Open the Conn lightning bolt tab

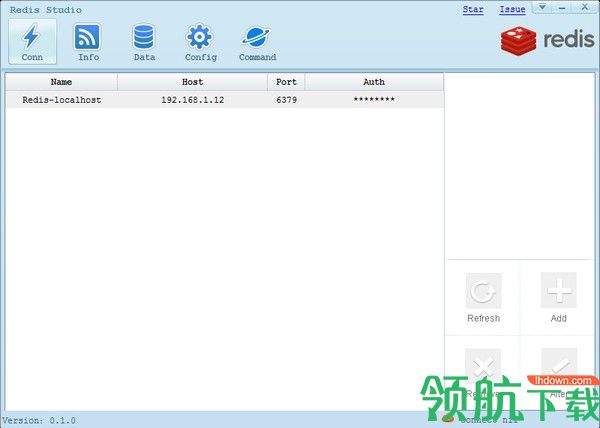pyautogui.click(x=33, y=42)
